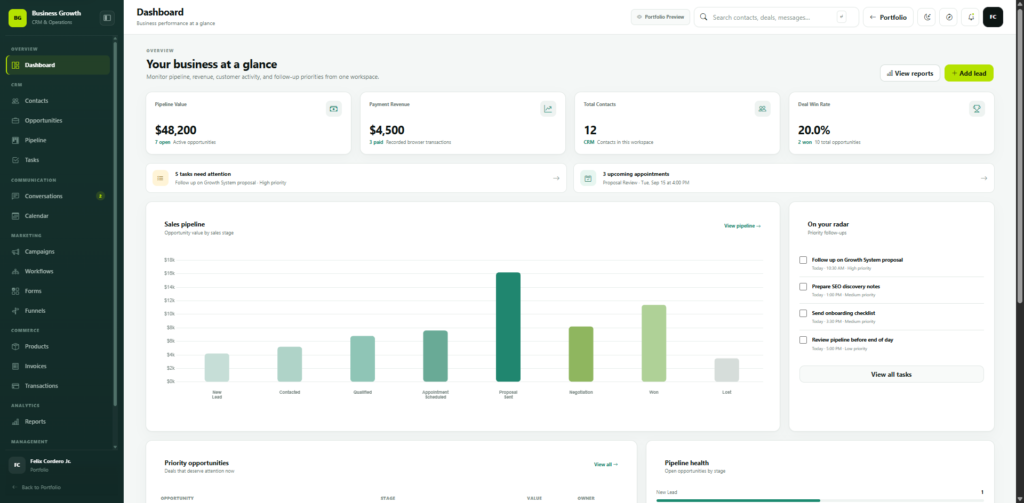This screenshot has height=503, width=1024.
Task: Check Review pipeline before end of day
Action: click(803, 340)
